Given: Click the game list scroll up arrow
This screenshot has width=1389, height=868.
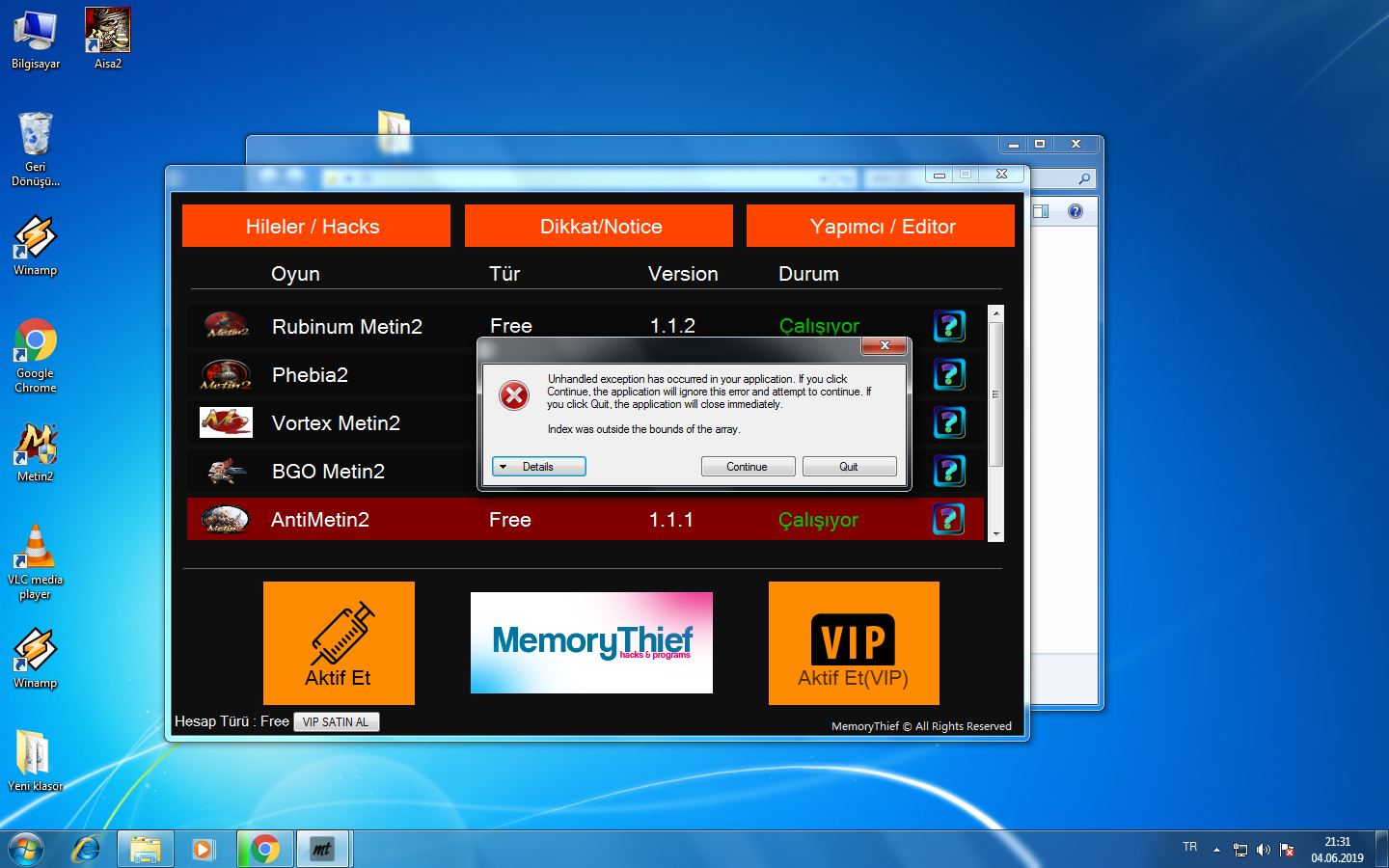Looking at the screenshot, I should click(996, 313).
